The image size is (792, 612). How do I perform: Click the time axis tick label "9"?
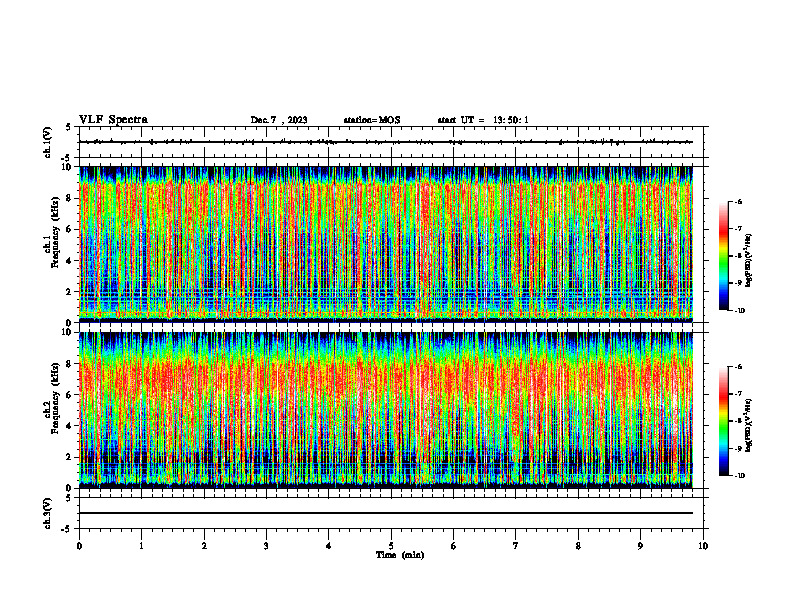pyautogui.click(x=640, y=546)
